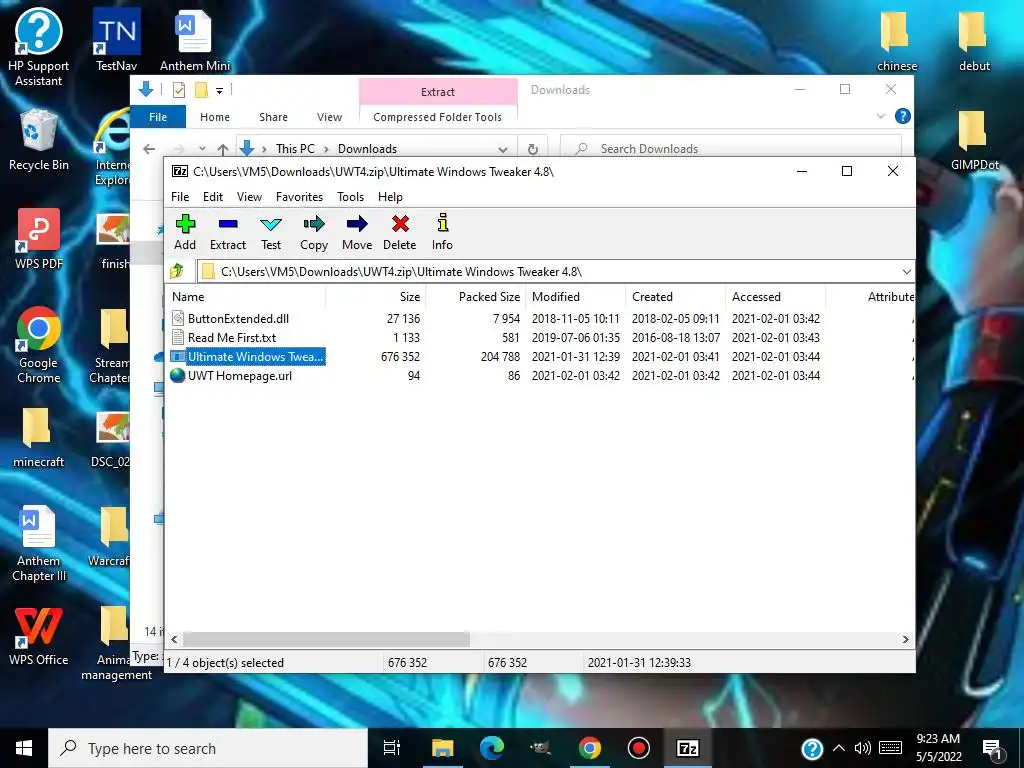Viewport: 1024px width, 768px height.
Task: Click the green Add toolbar icon in 7-Zip
Action: (185, 224)
